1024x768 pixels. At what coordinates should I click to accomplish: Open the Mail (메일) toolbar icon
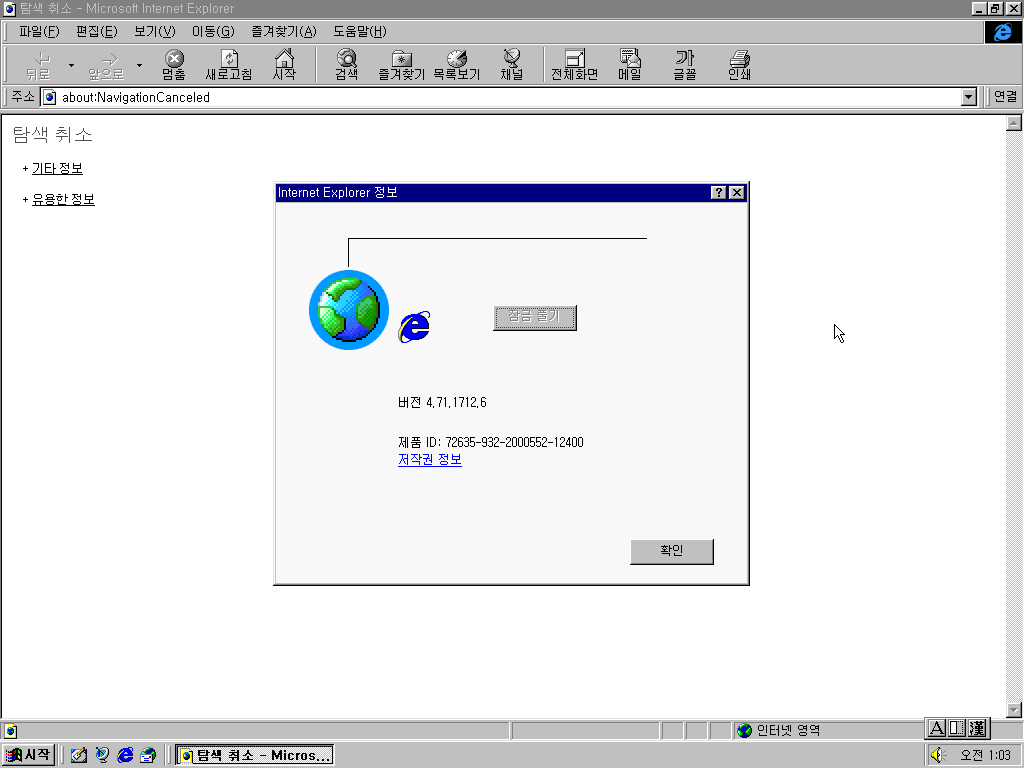click(630, 65)
